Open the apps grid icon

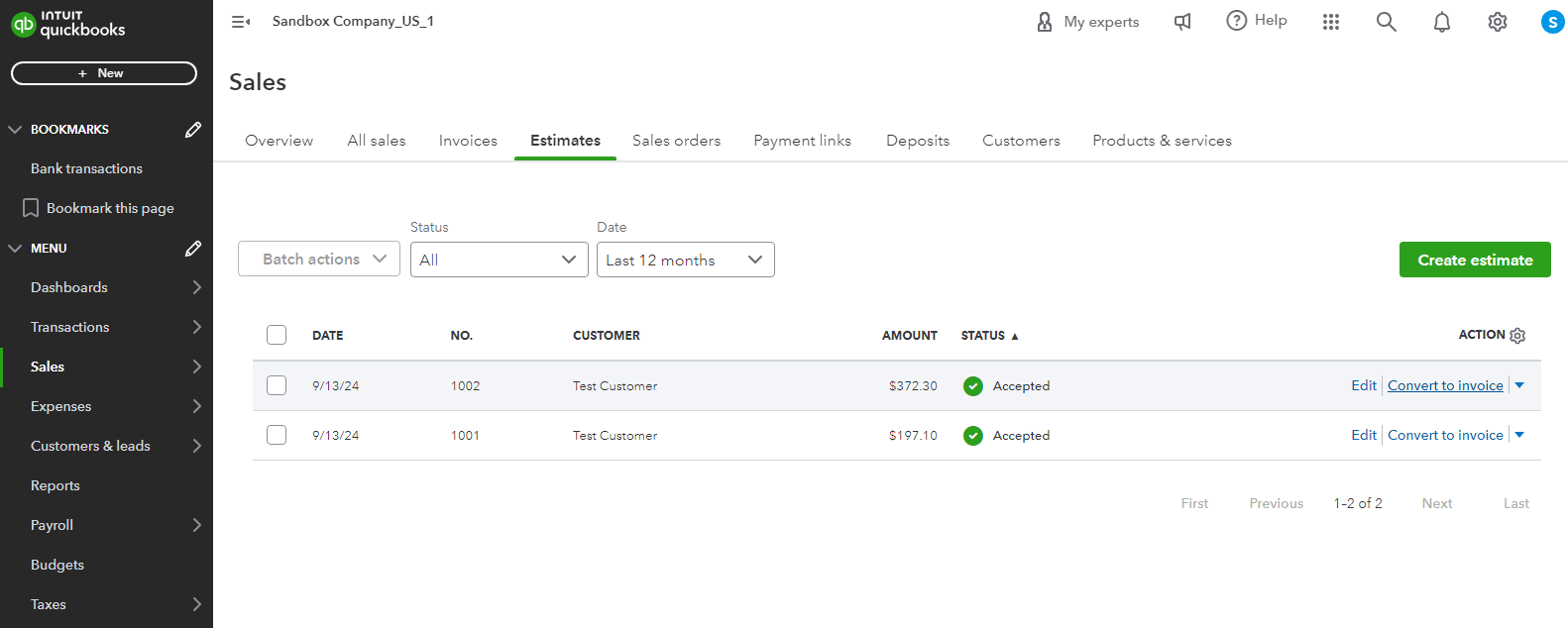tap(1330, 22)
